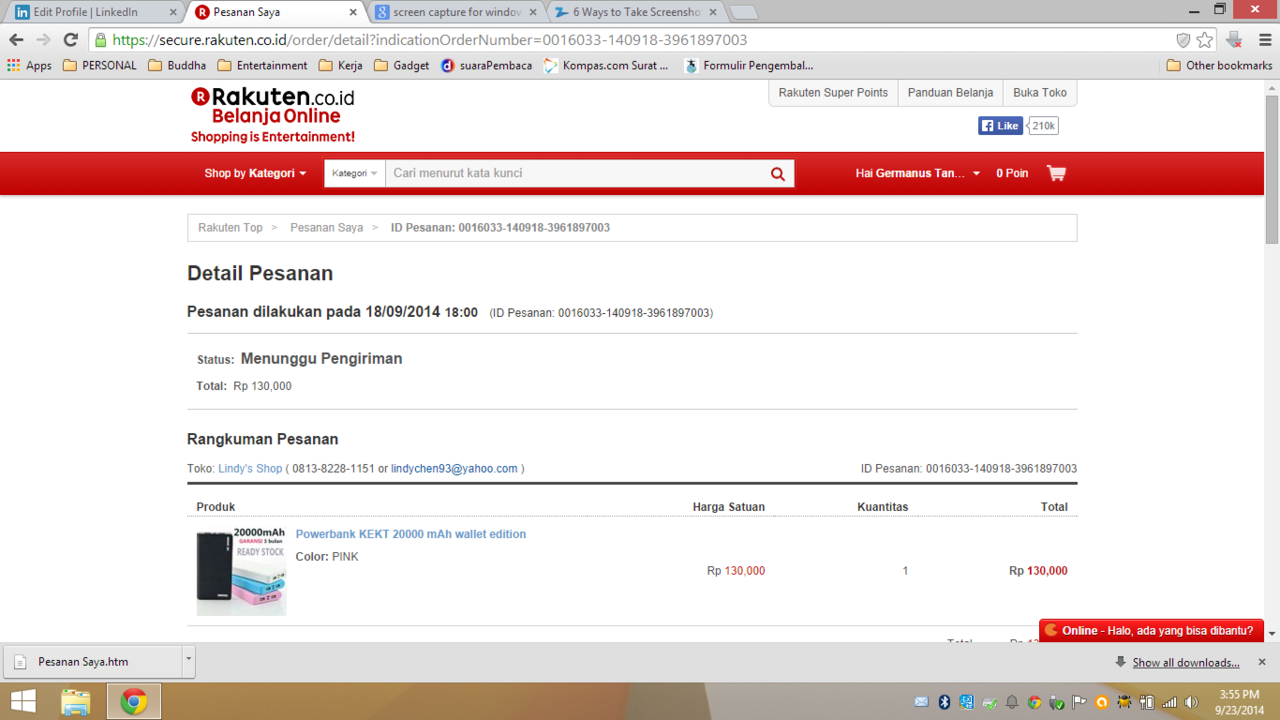Image resolution: width=1280 pixels, height=720 pixels.
Task: Click the mail envelope tray icon
Action: point(921,702)
